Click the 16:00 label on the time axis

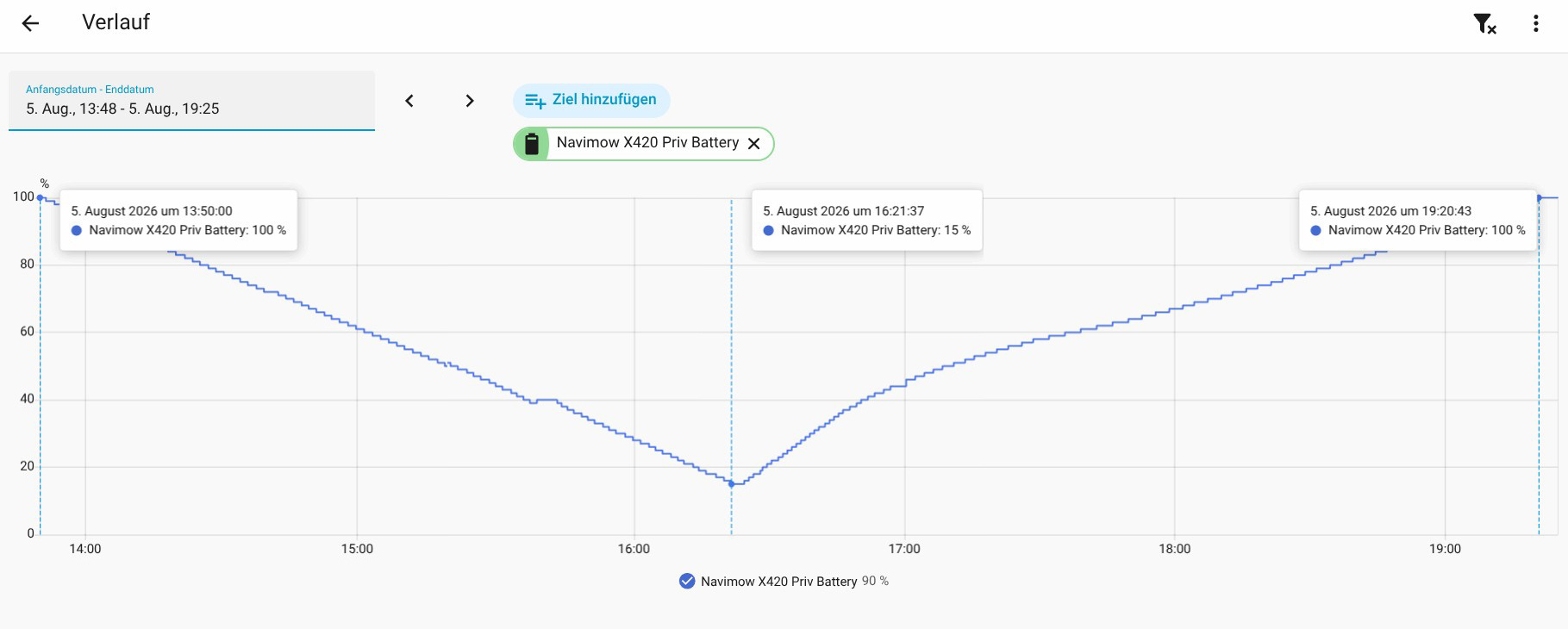(x=634, y=549)
